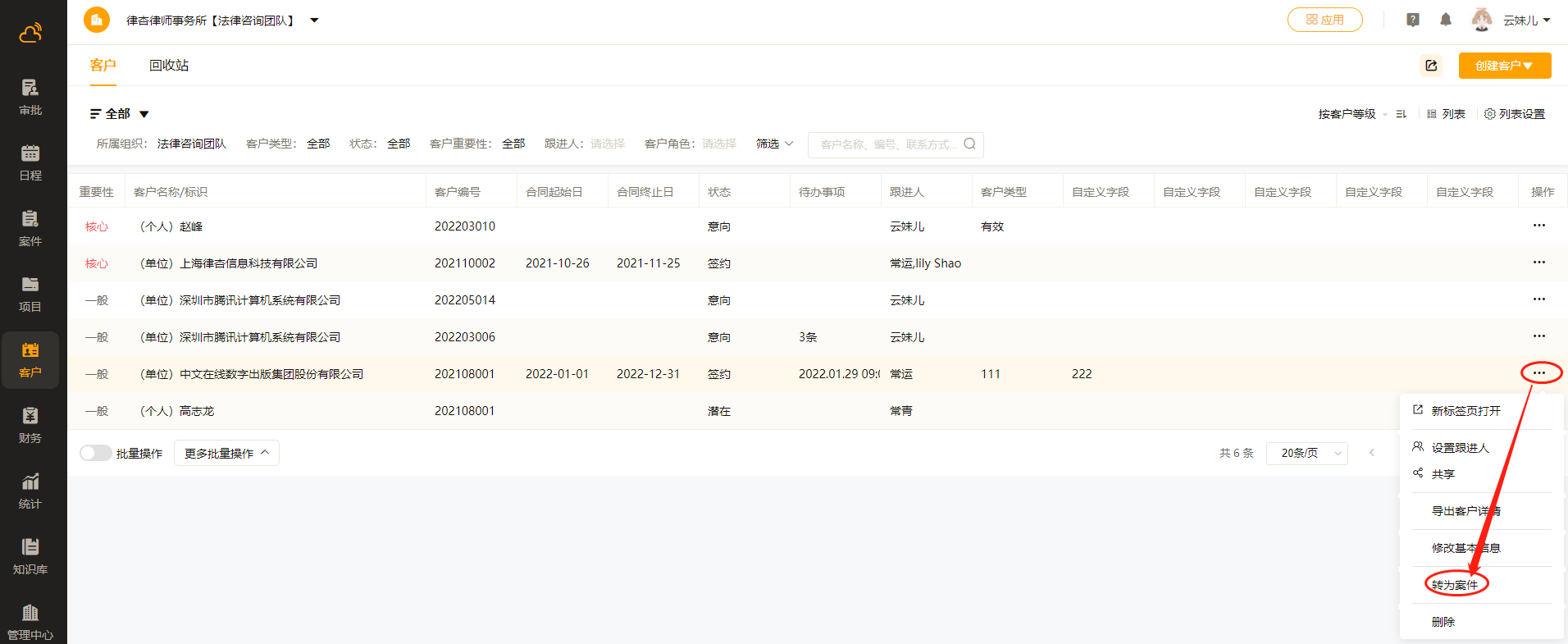The width and height of the screenshot is (1568, 644).
Task: Open the 财务 finance sidebar icon
Action: [30, 425]
